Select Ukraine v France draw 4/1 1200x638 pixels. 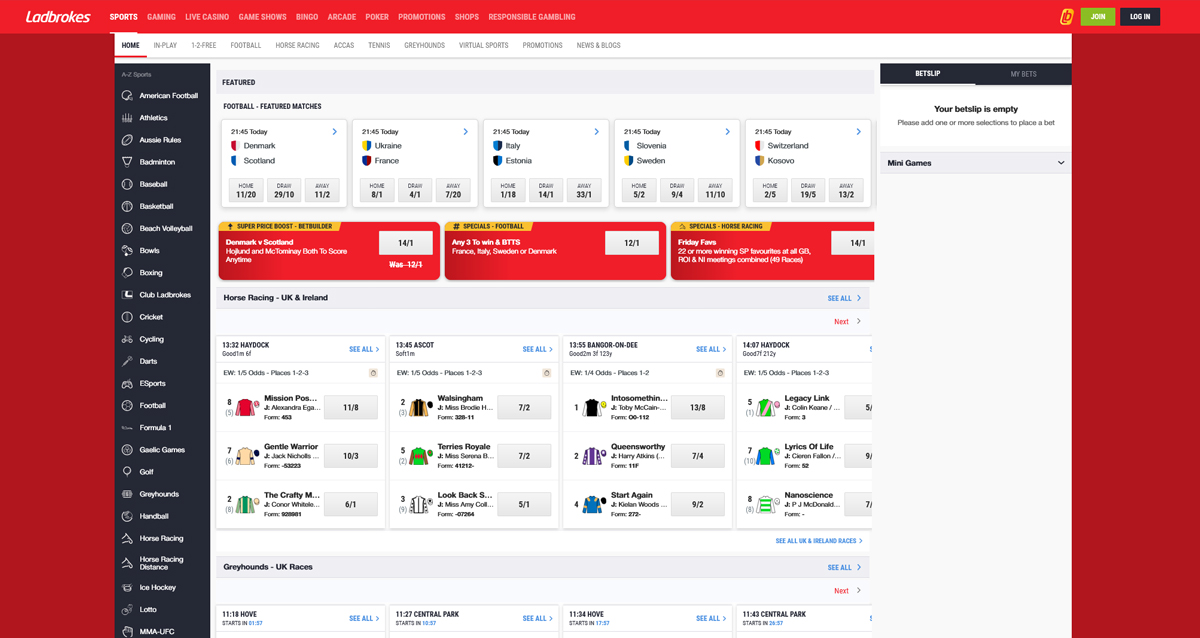click(x=415, y=190)
